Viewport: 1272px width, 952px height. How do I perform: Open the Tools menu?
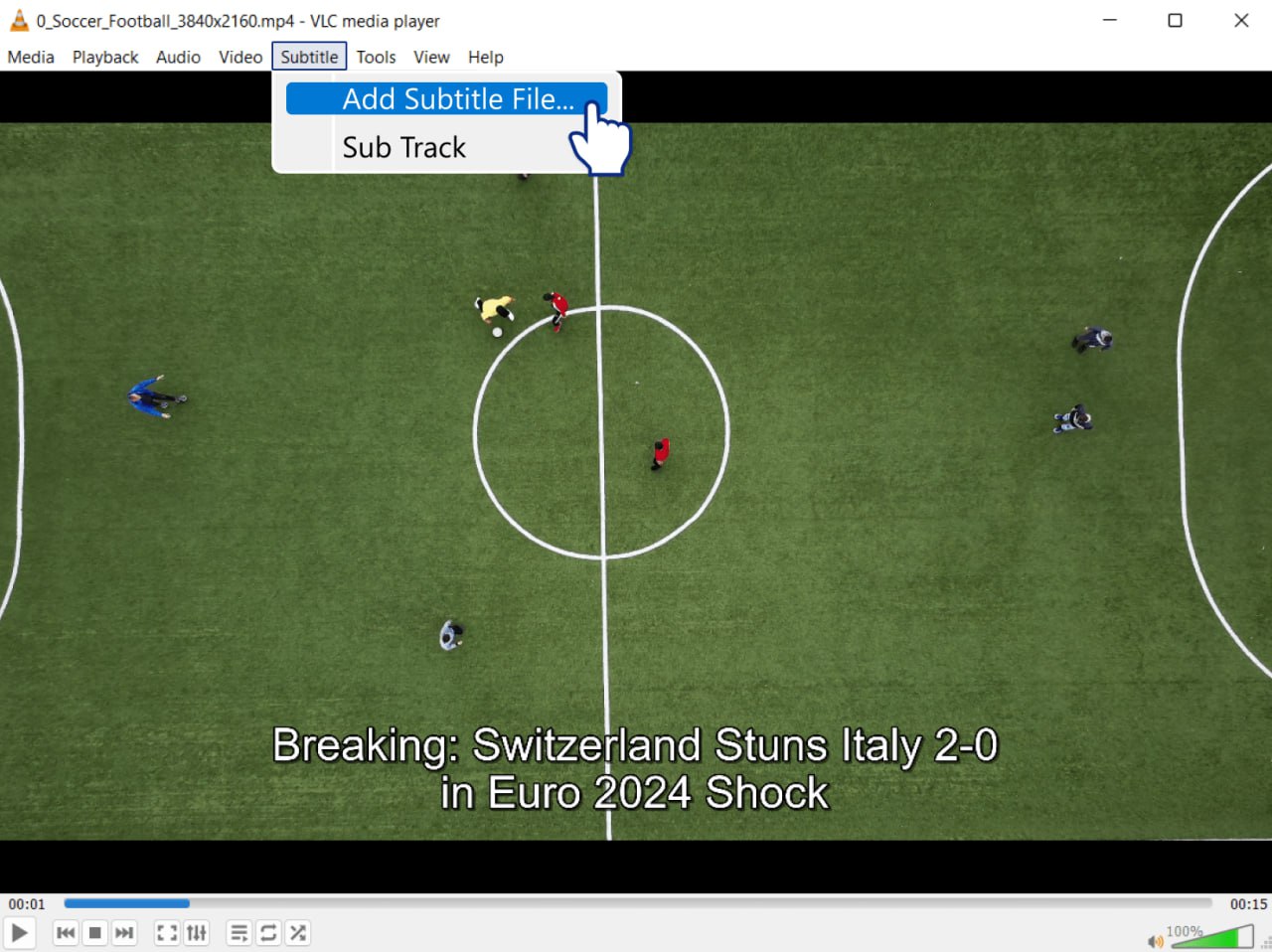coord(376,57)
